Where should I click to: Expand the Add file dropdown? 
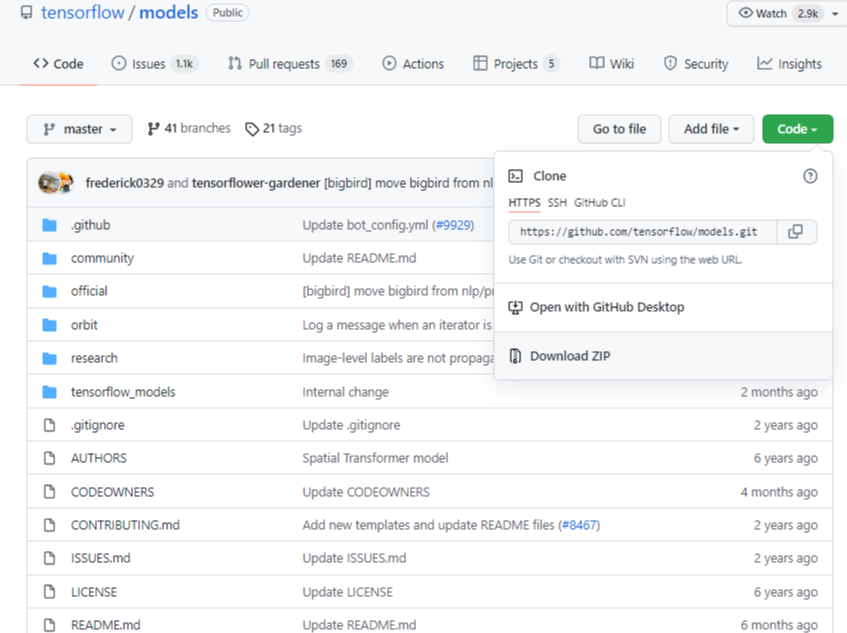click(711, 129)
